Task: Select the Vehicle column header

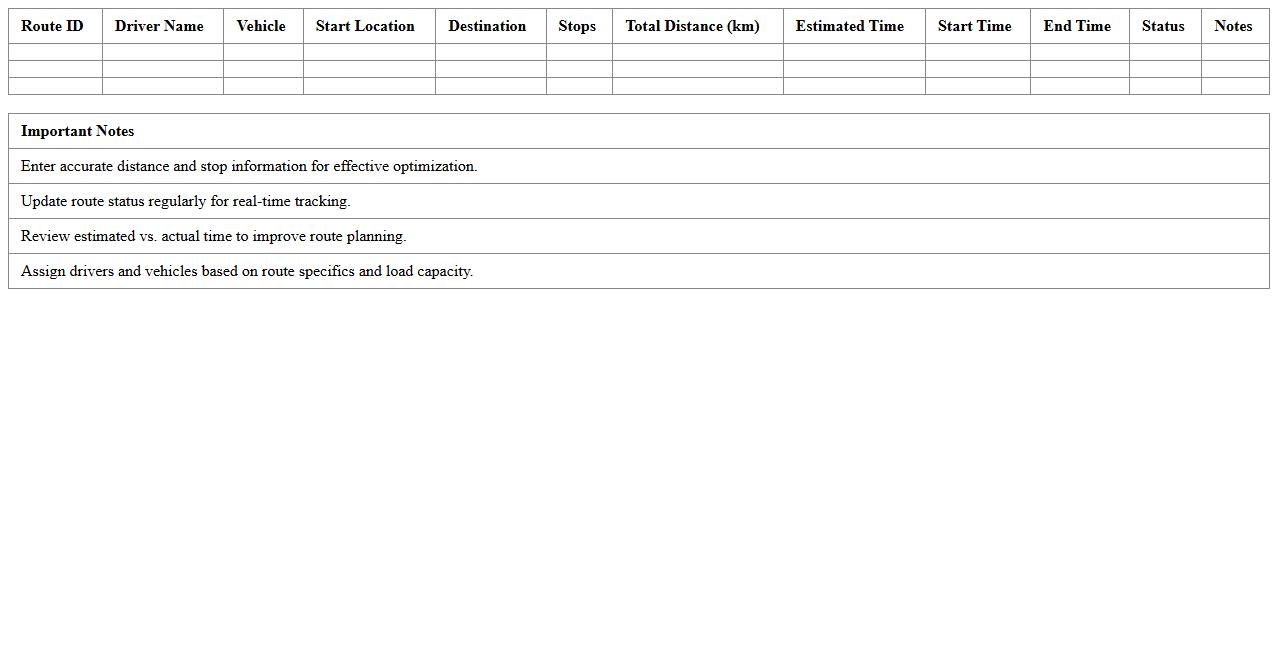Action: pyautogui.click(x=261, y=26)
